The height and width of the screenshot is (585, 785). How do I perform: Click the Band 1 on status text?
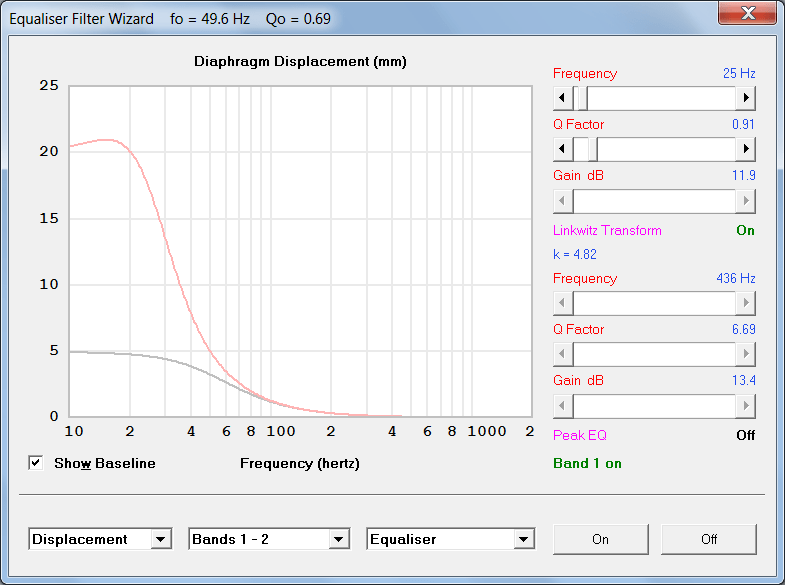tap(587, 463)
